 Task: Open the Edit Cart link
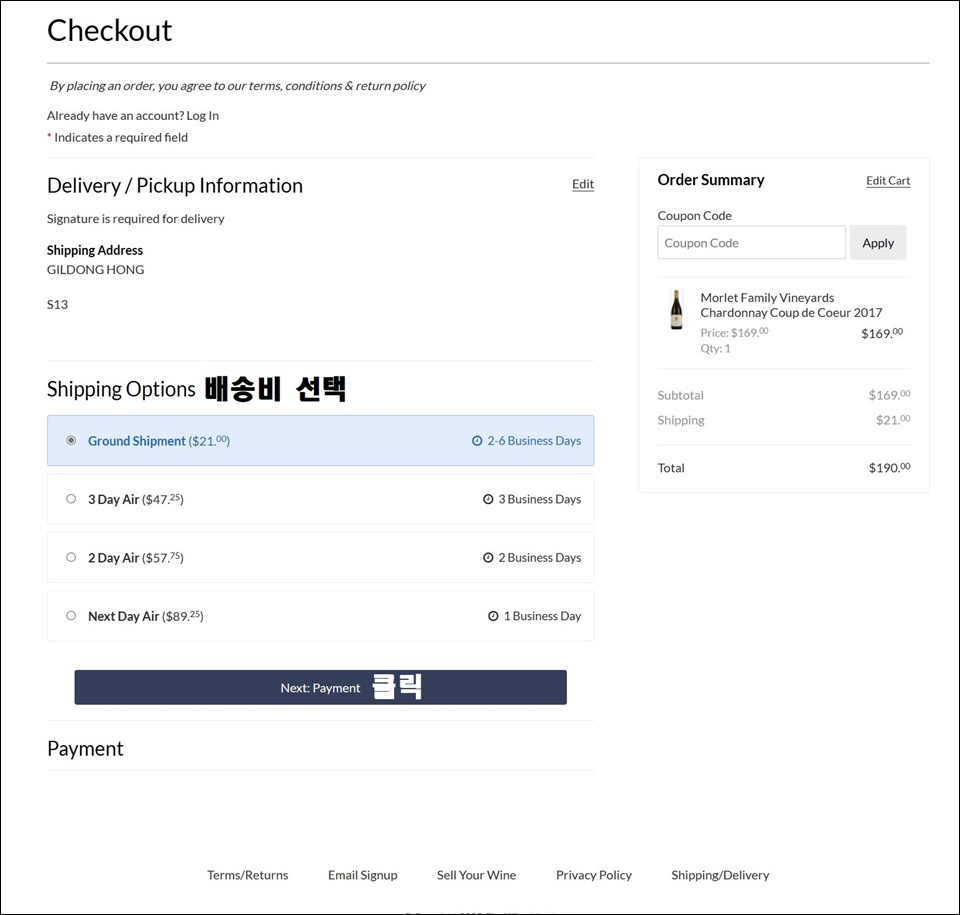pos(888,181)
